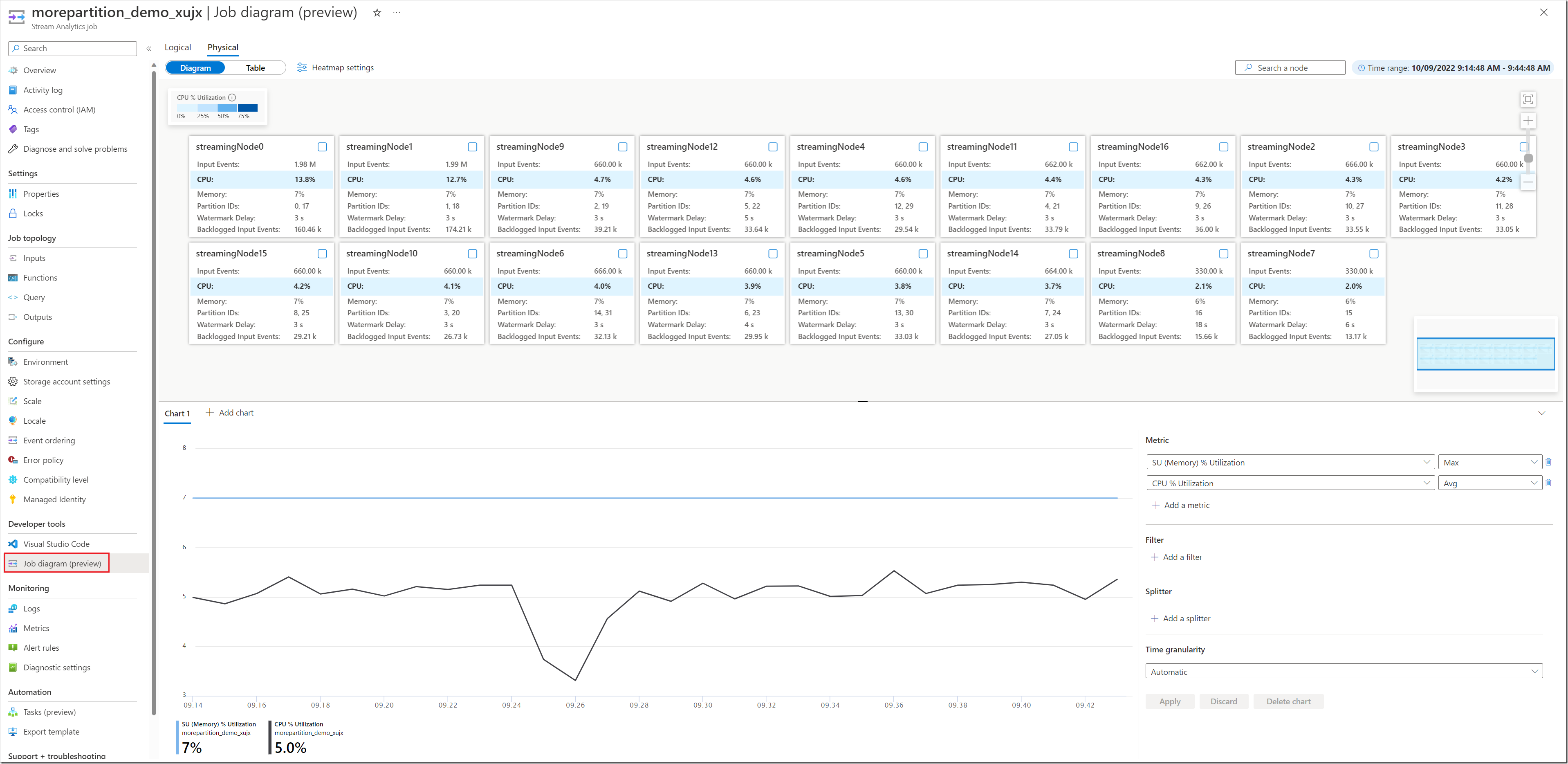The height and width of the screenshot is (764, 1568).
Task: Select the streamingNode7 checkbox
Action: click(1374, 254)
